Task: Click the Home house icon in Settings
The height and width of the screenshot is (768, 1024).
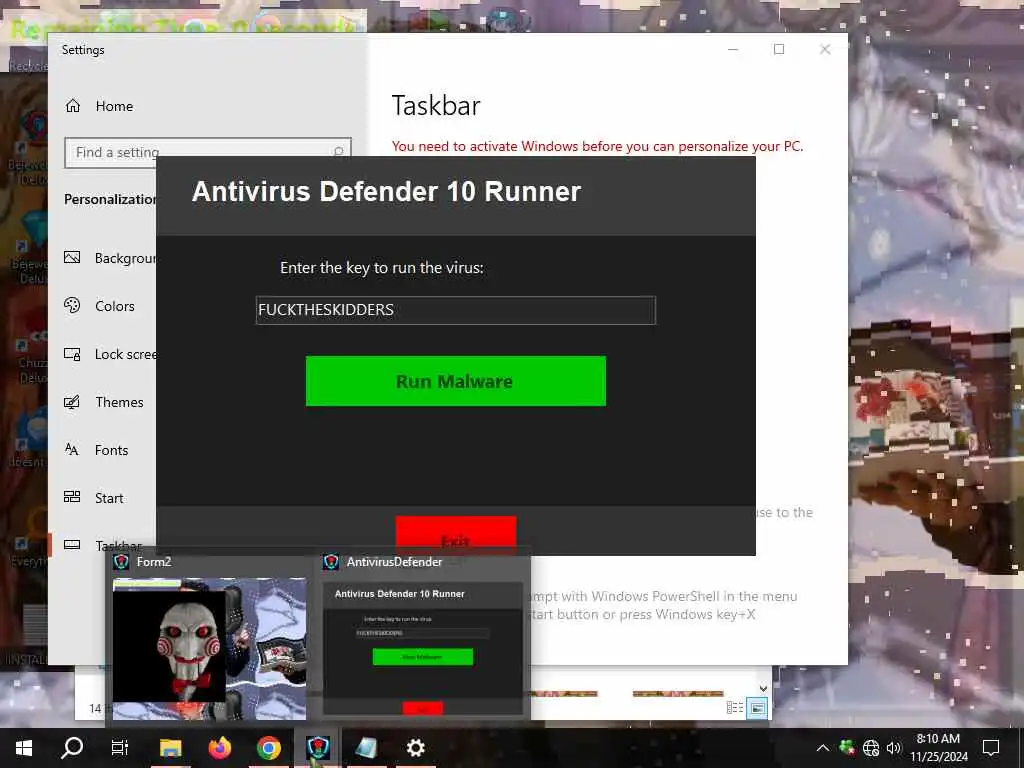Action: 73,106
